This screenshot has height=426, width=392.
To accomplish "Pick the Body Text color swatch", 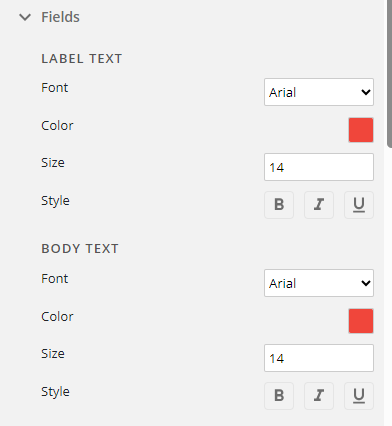I will click(361, 321).
